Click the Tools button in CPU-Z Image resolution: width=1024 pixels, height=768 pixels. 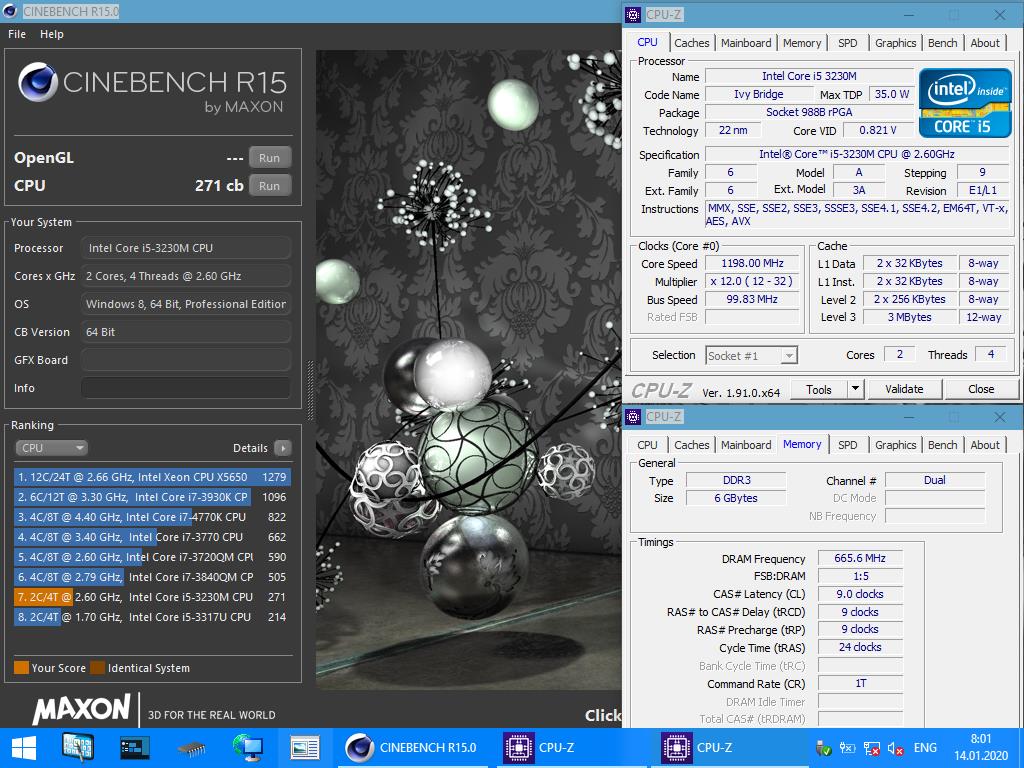click(819, 389)
